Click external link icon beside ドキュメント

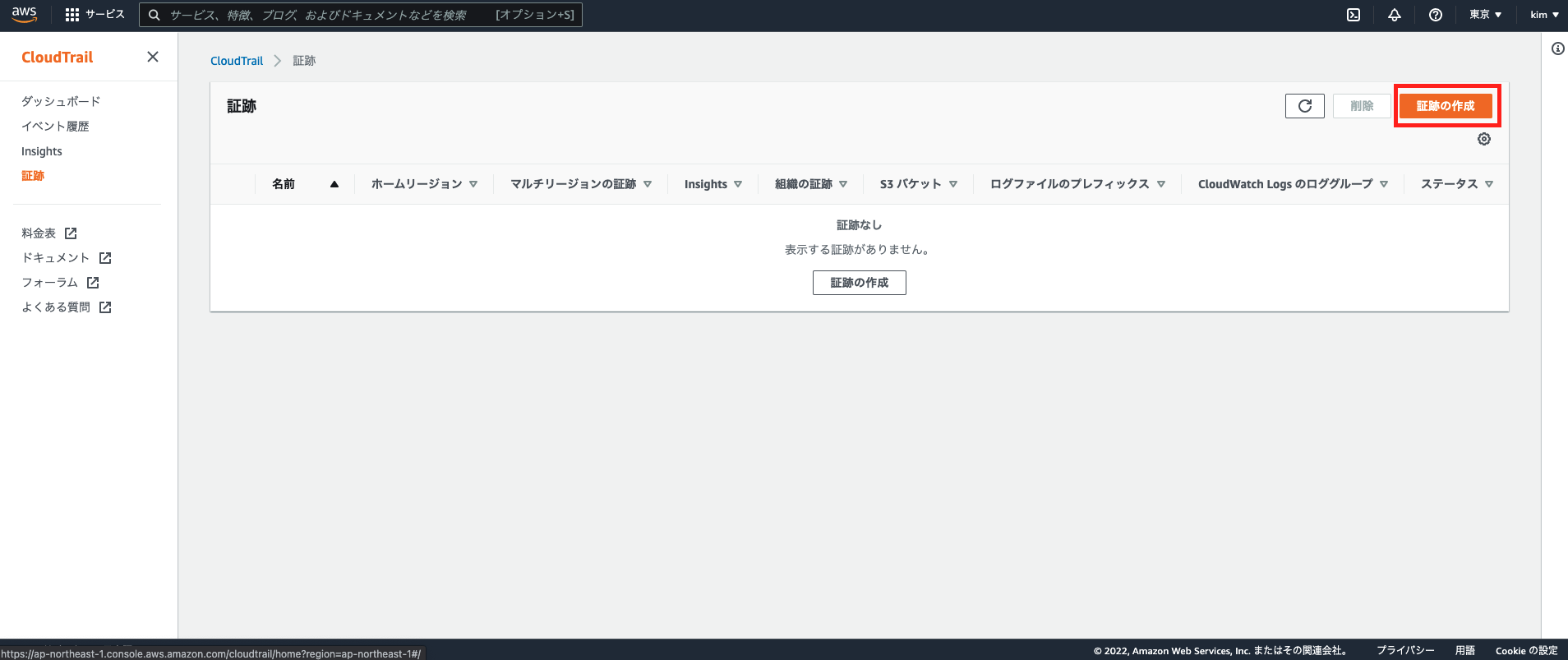click(105, 258)
